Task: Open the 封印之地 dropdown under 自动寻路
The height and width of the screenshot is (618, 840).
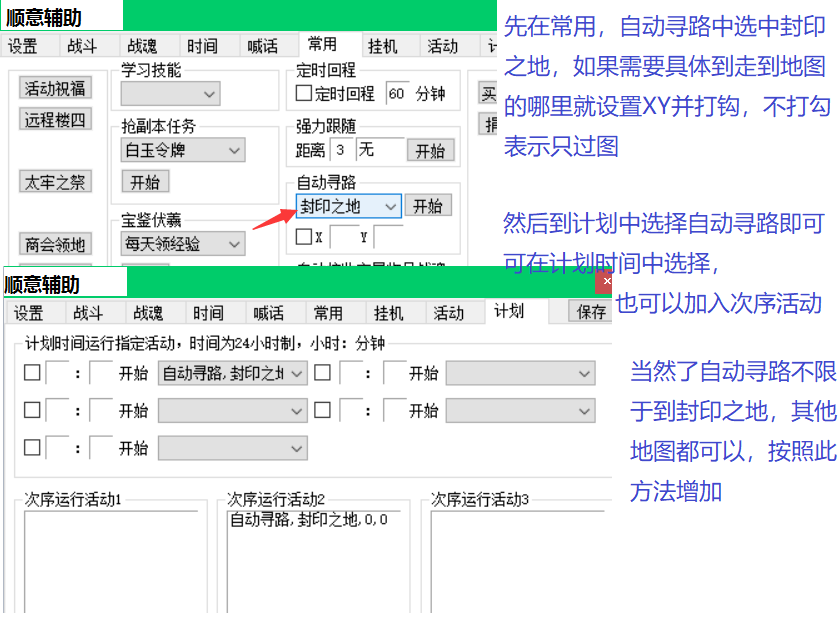Action: (x=348, y=206)
